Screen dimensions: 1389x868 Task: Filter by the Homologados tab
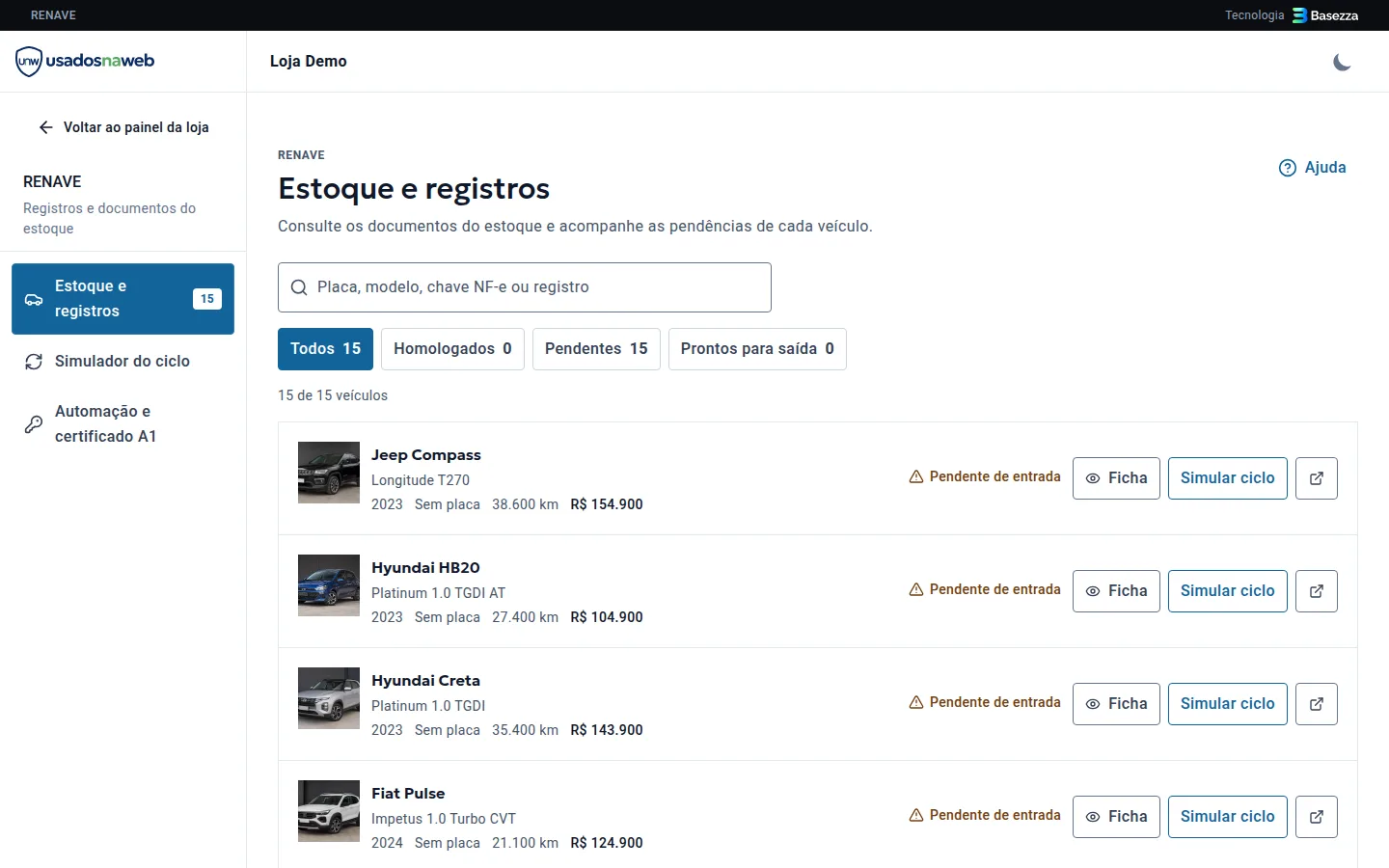pos(452,349)
